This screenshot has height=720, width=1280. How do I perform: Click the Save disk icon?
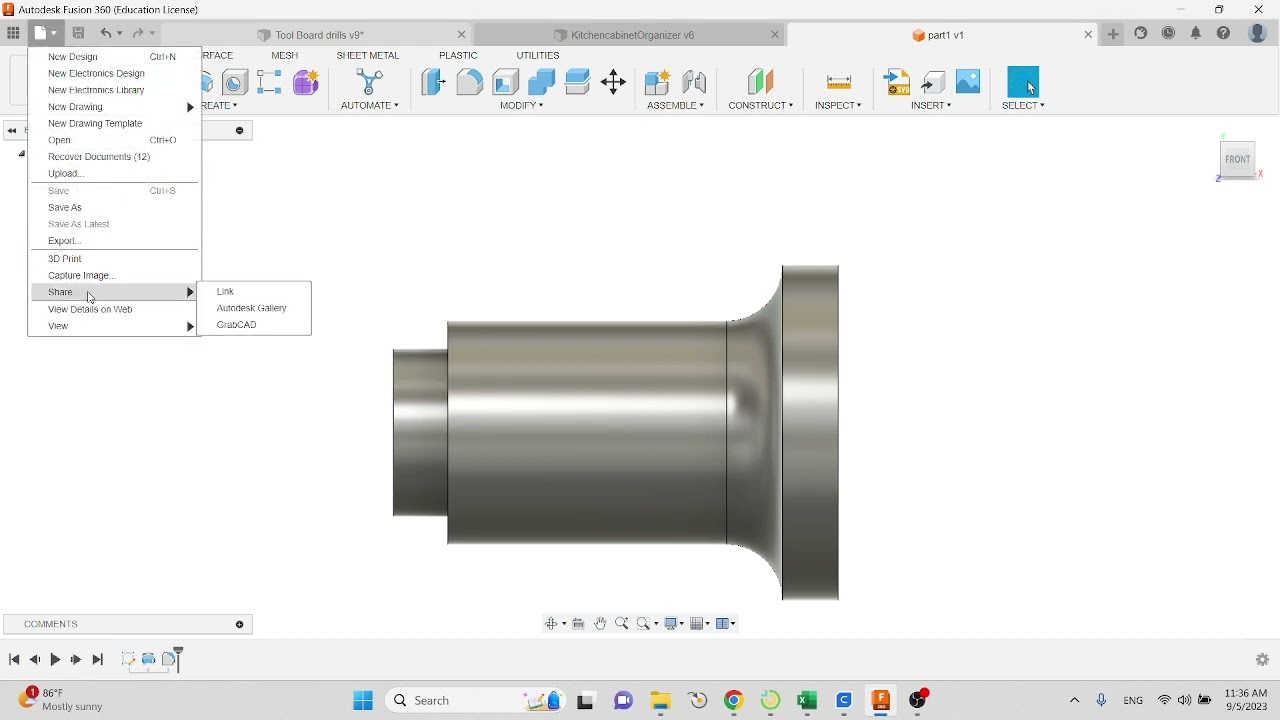point(79,33)
